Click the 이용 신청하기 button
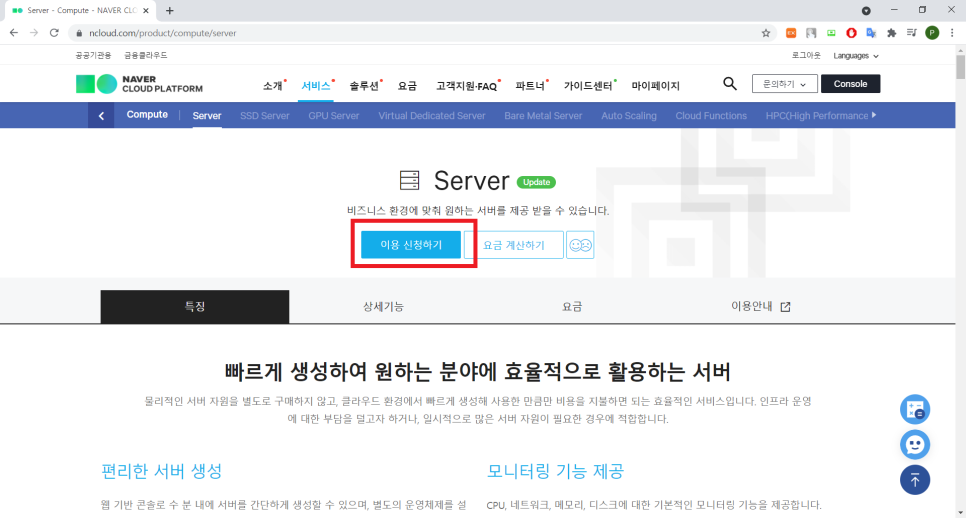Image resolution: width=966 pixels, height=518 pixels. point(411,245)
